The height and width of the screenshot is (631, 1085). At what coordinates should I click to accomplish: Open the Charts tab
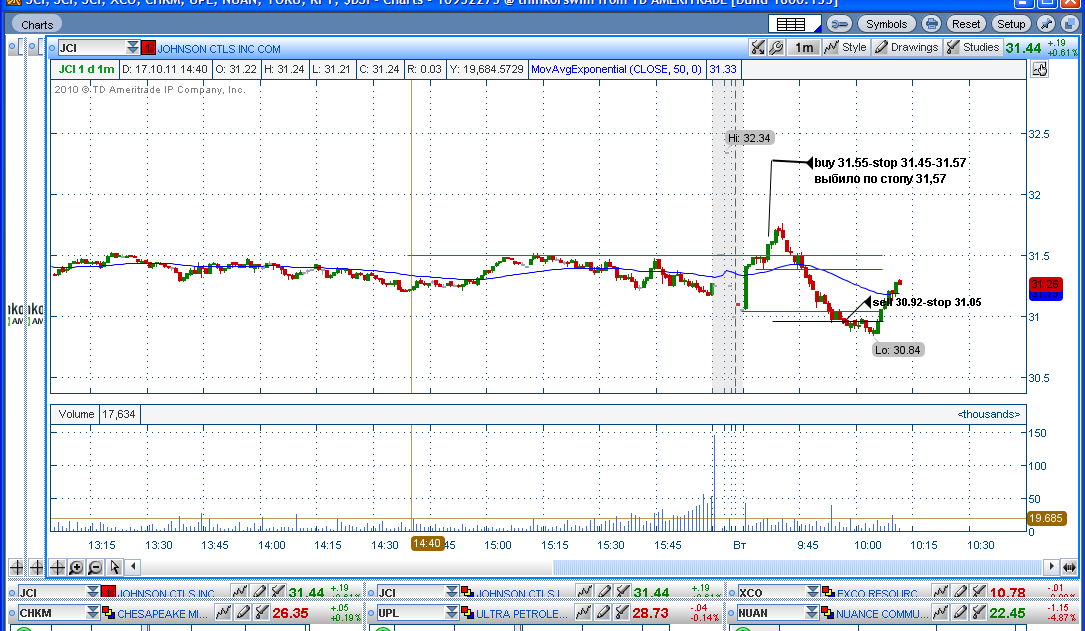pyautogui.click(x=37, y=25)
